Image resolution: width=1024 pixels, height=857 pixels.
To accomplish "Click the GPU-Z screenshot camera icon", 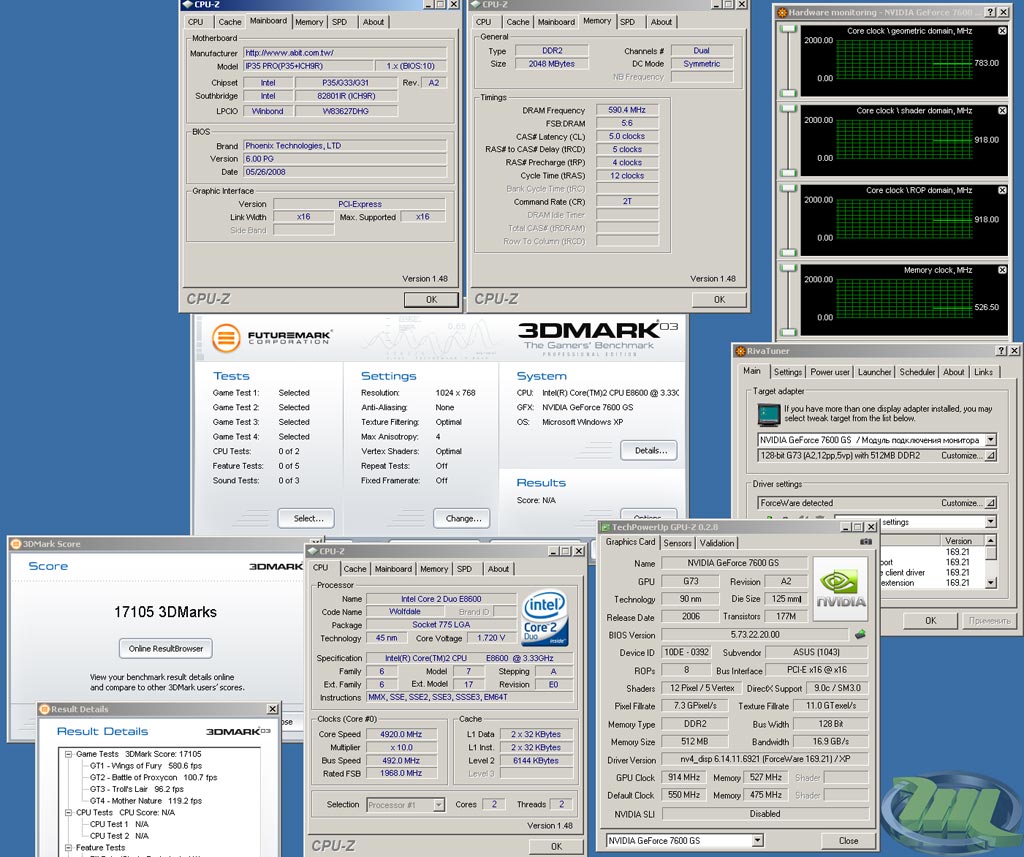I will pos(865,542).
